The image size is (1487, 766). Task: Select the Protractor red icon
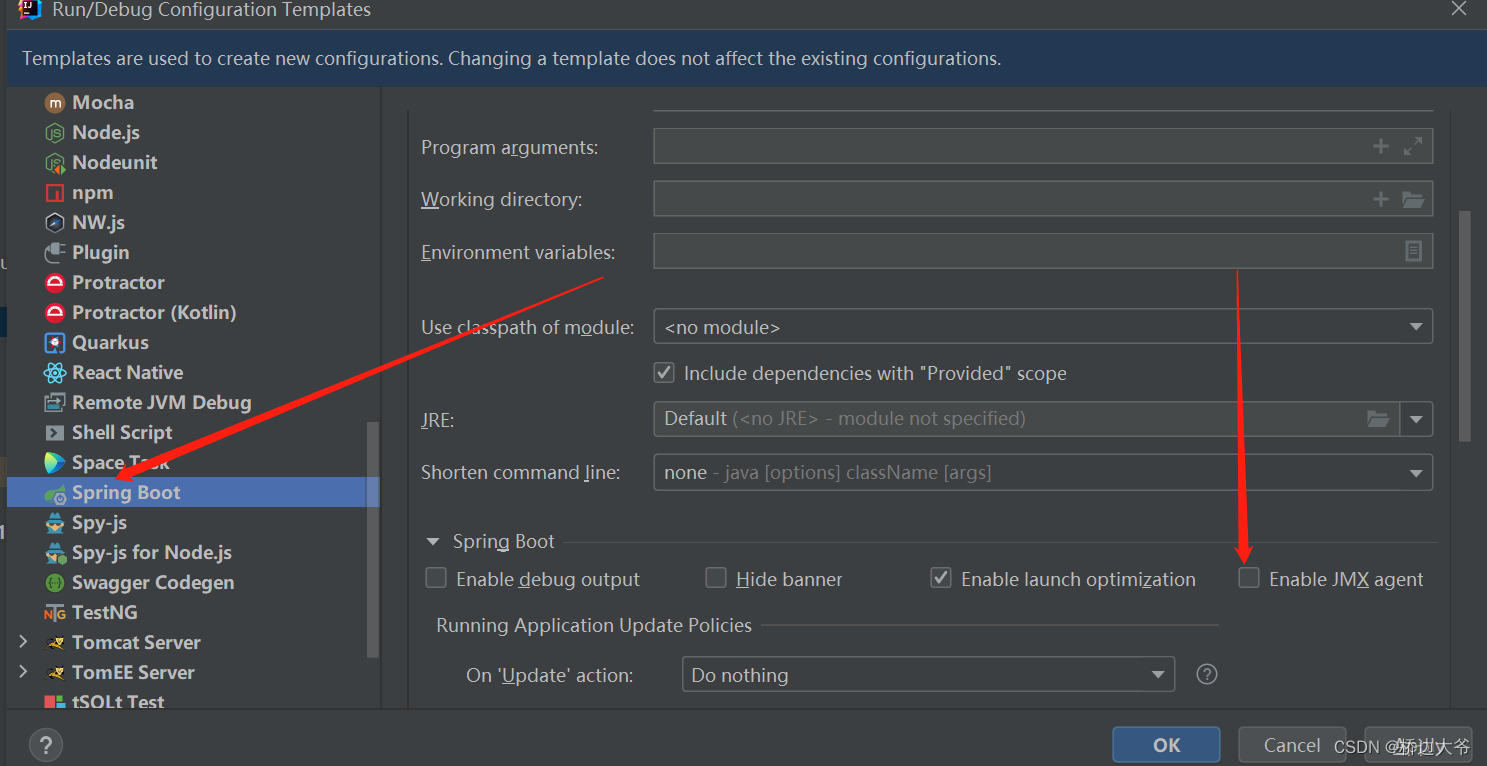click(55, 282)
